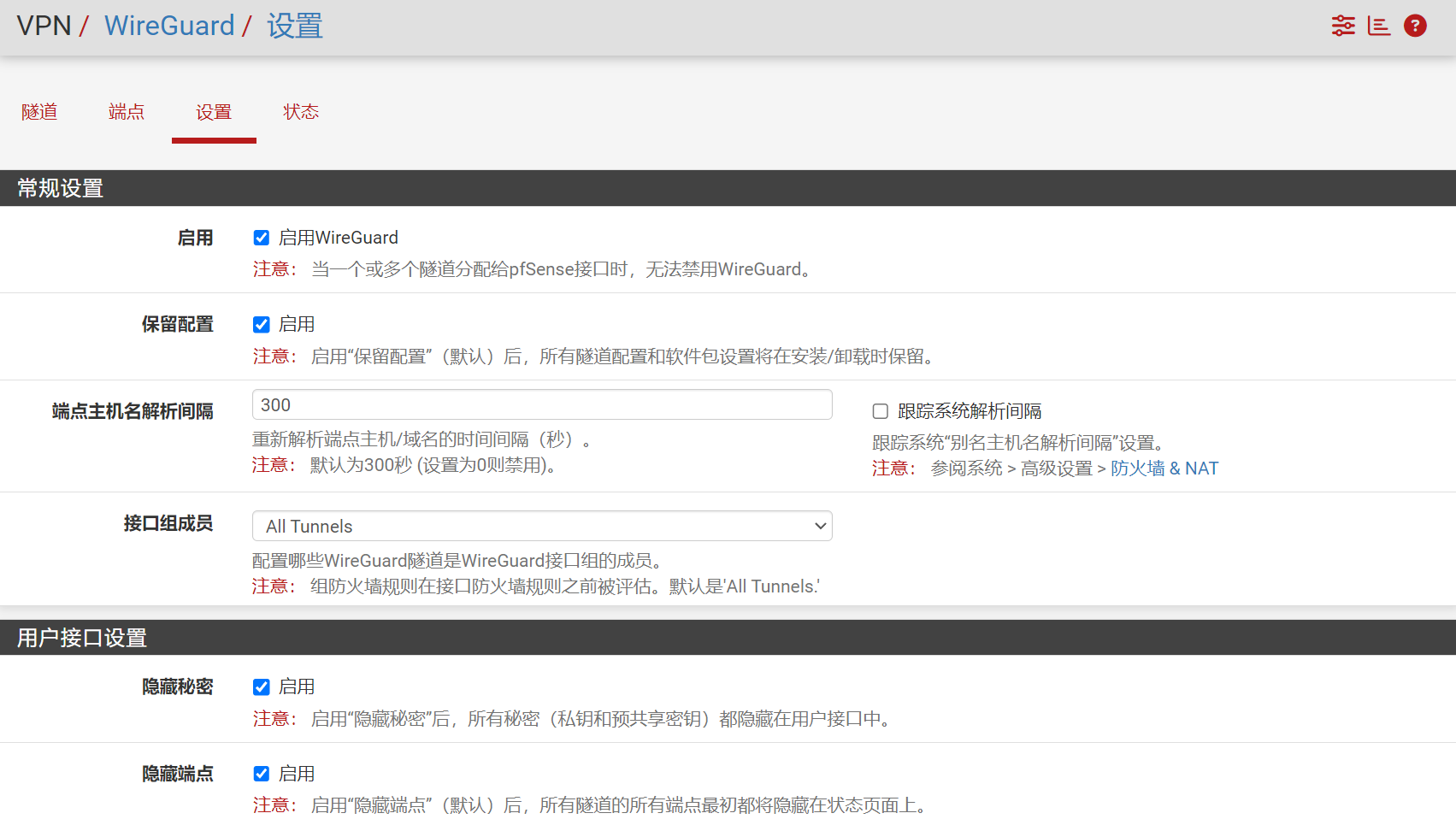The image size is (1456, 825).
Task: Toggle the 隐藏秘密 checkbox
Action: pyautogui.click(x=262, y=687)
